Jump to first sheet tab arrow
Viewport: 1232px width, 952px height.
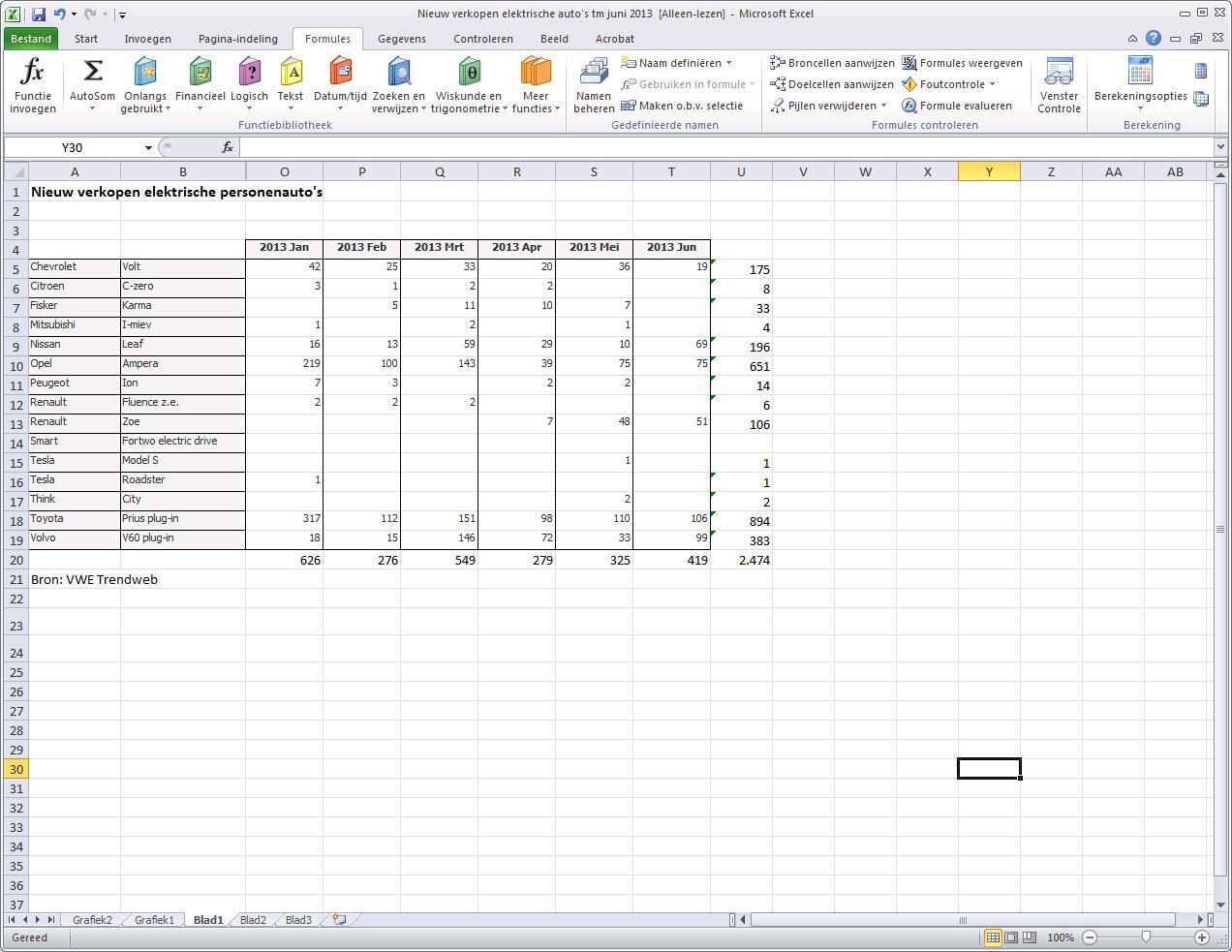12,920
